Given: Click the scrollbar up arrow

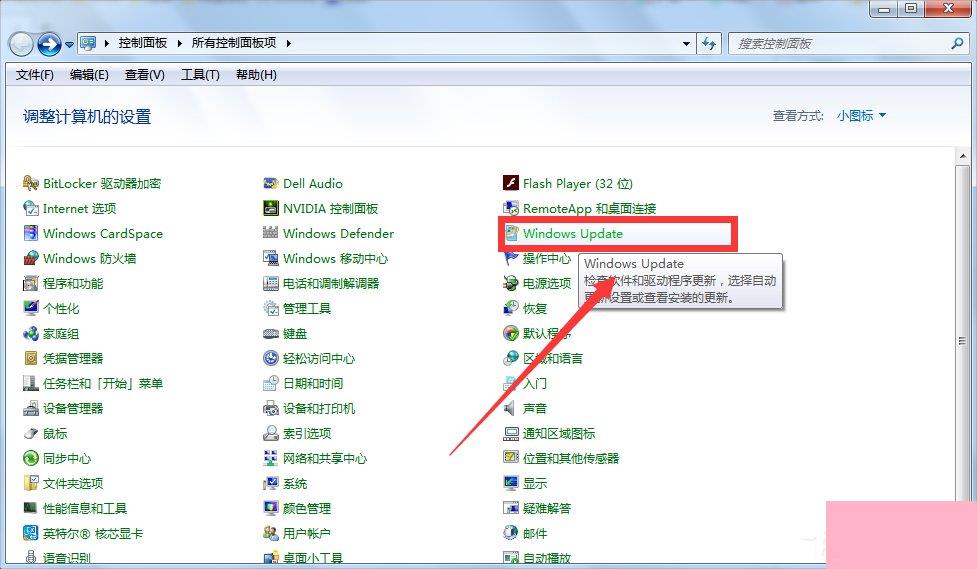Looking at the screenshot, I should 962,156.
